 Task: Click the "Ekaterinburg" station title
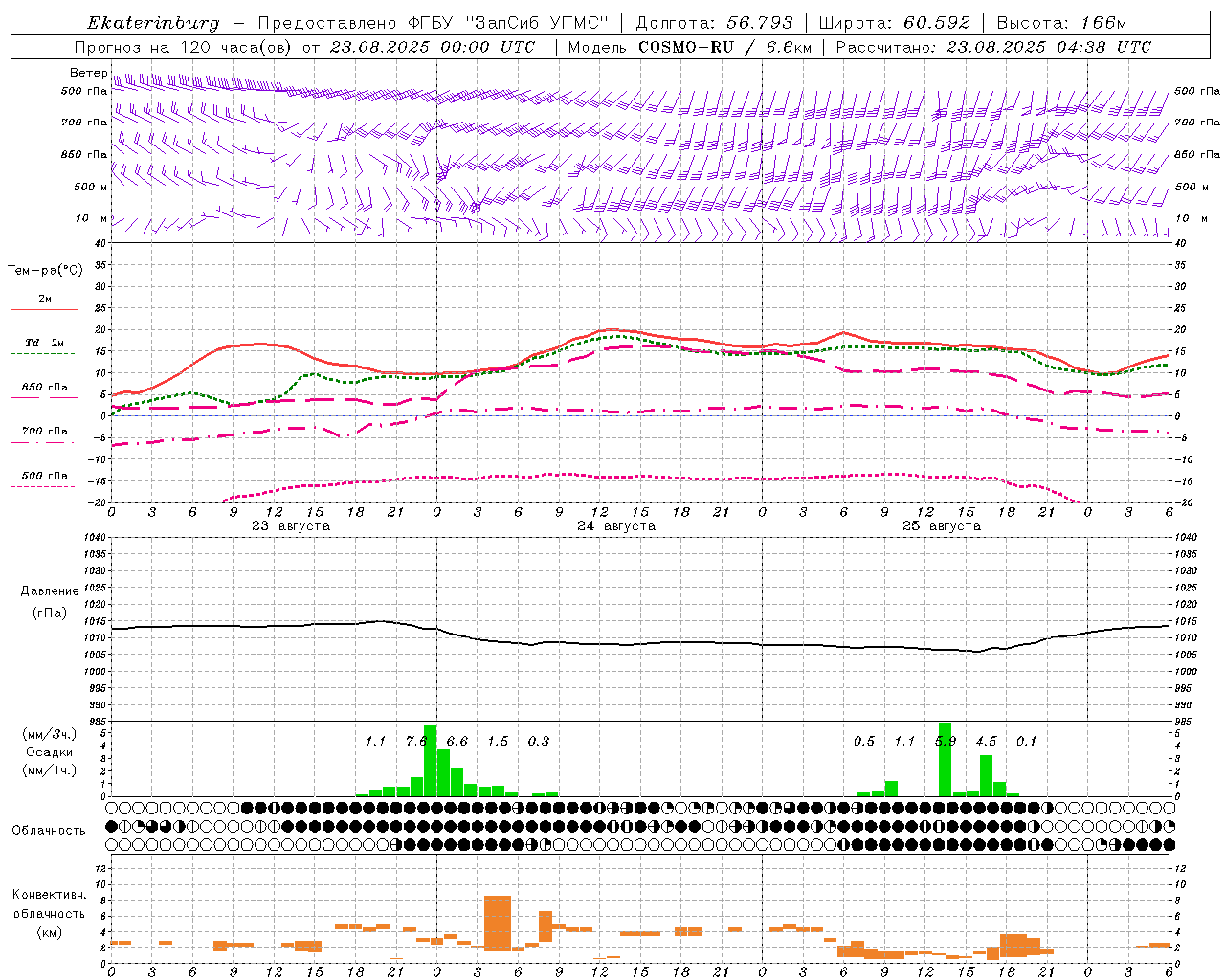coord(153,24)
